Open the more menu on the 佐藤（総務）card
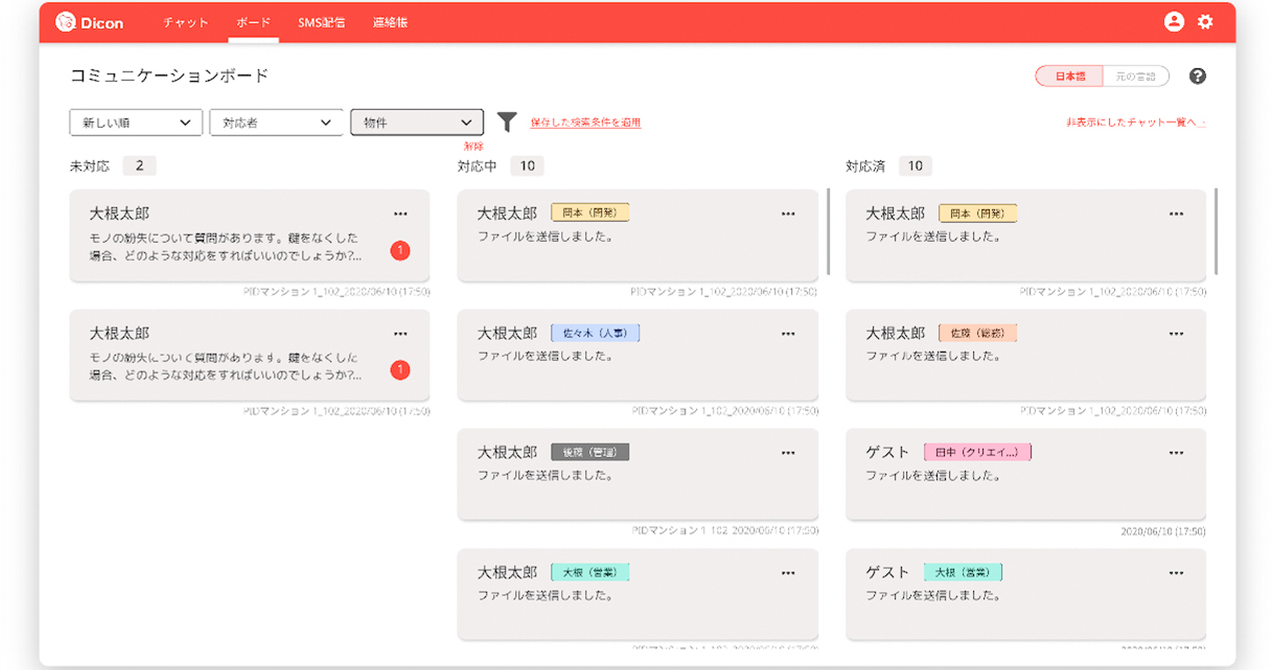Image resolution: width=1280 pixels, height=670 pixels. click(x=1176, y=333)
